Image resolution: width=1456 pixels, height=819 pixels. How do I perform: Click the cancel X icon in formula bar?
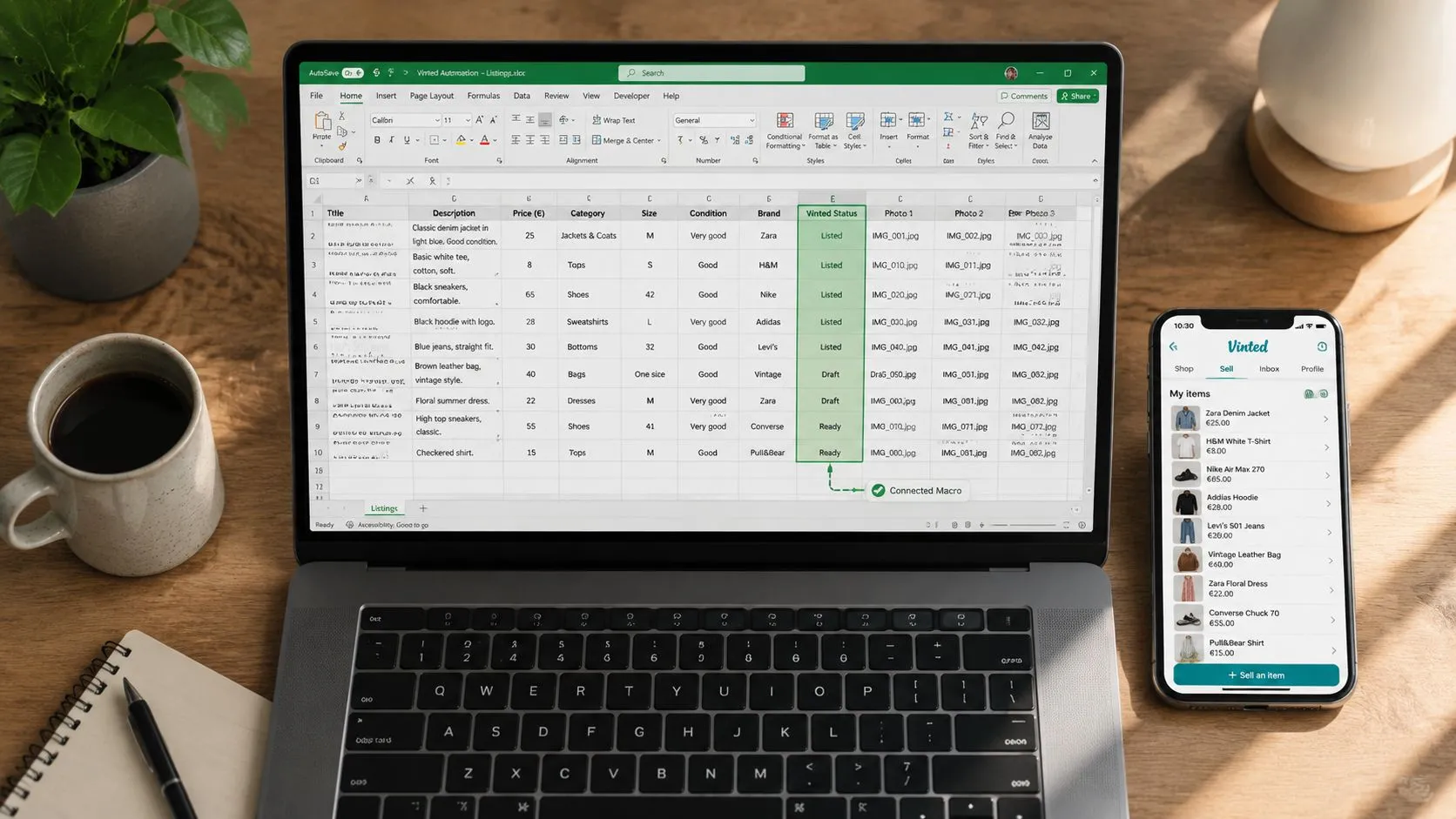[x=410, y=181]
